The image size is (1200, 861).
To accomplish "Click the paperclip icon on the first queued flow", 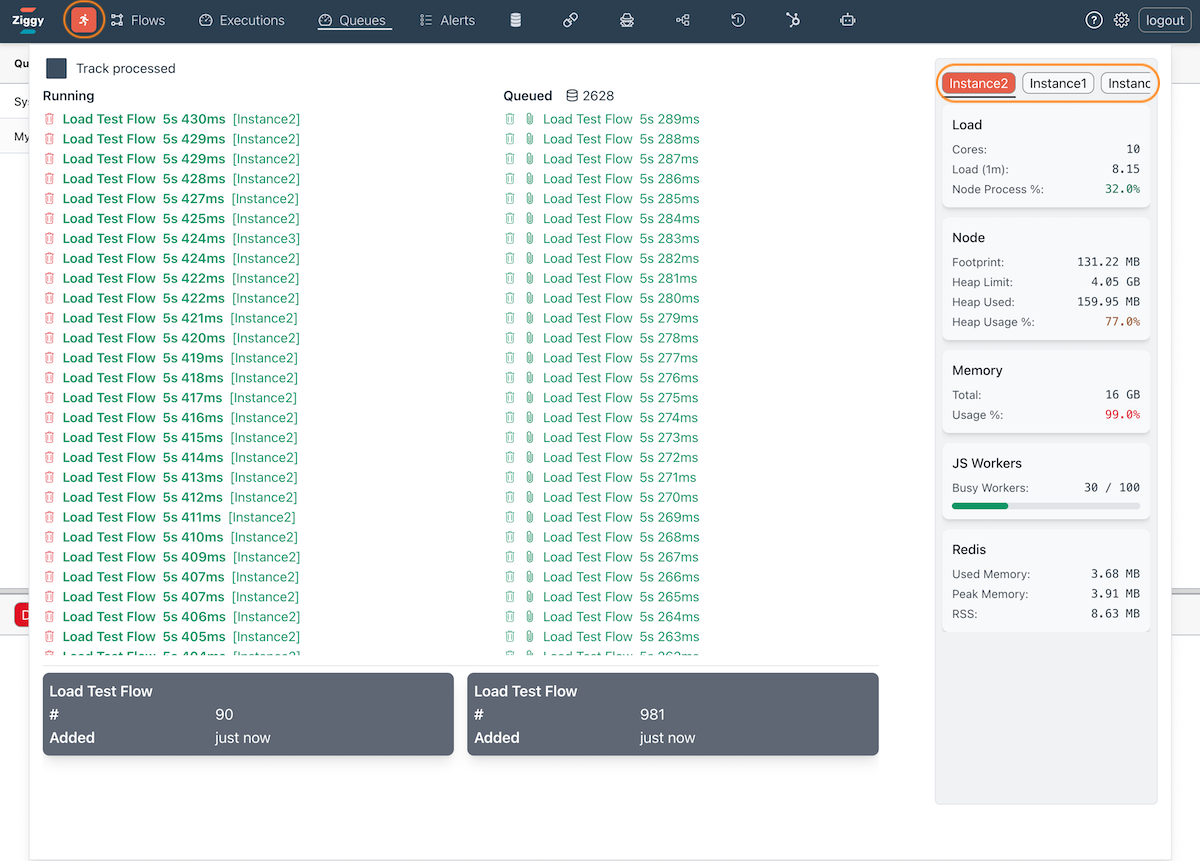I will click(x=529, y=118).
